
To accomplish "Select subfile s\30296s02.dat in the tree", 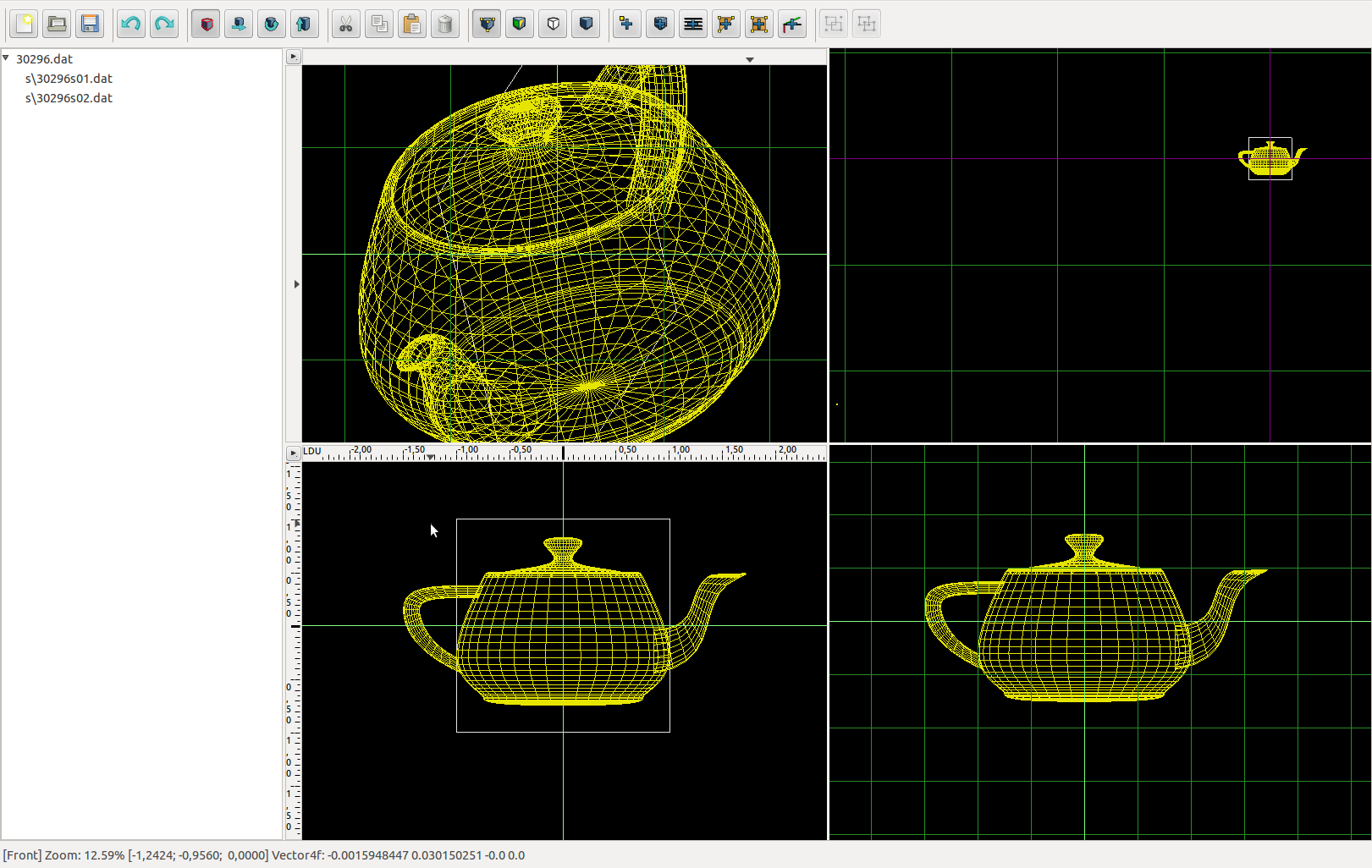I will tap(69, 98).
